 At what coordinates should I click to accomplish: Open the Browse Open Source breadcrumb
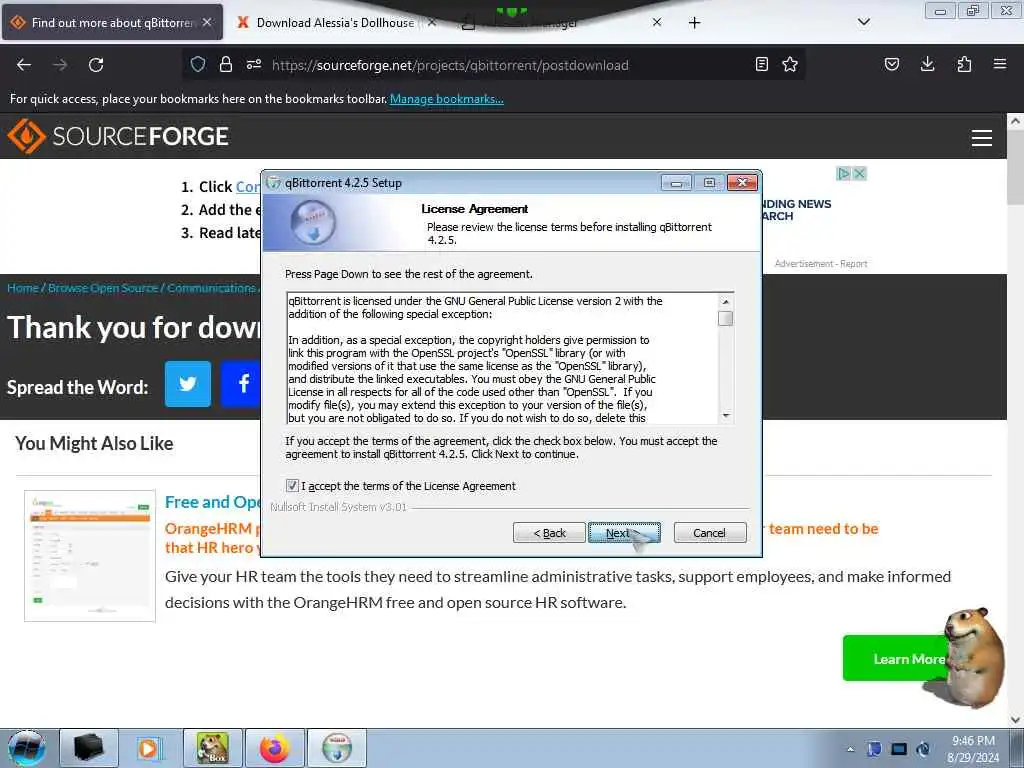103,288
